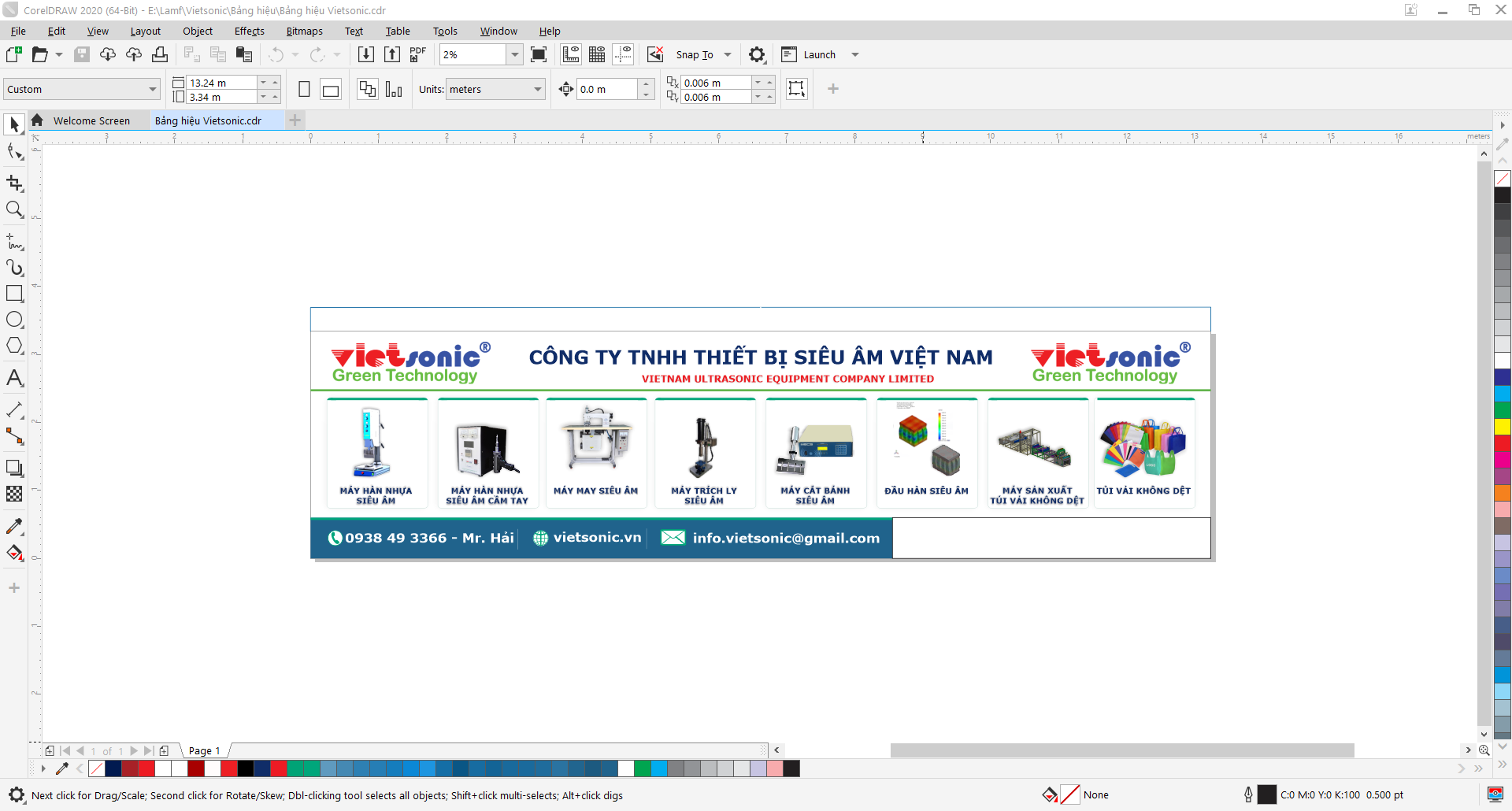Set page orientation to Landscape
The image size is (1512, 811).
pyautogui.click(x=331, y=89)
